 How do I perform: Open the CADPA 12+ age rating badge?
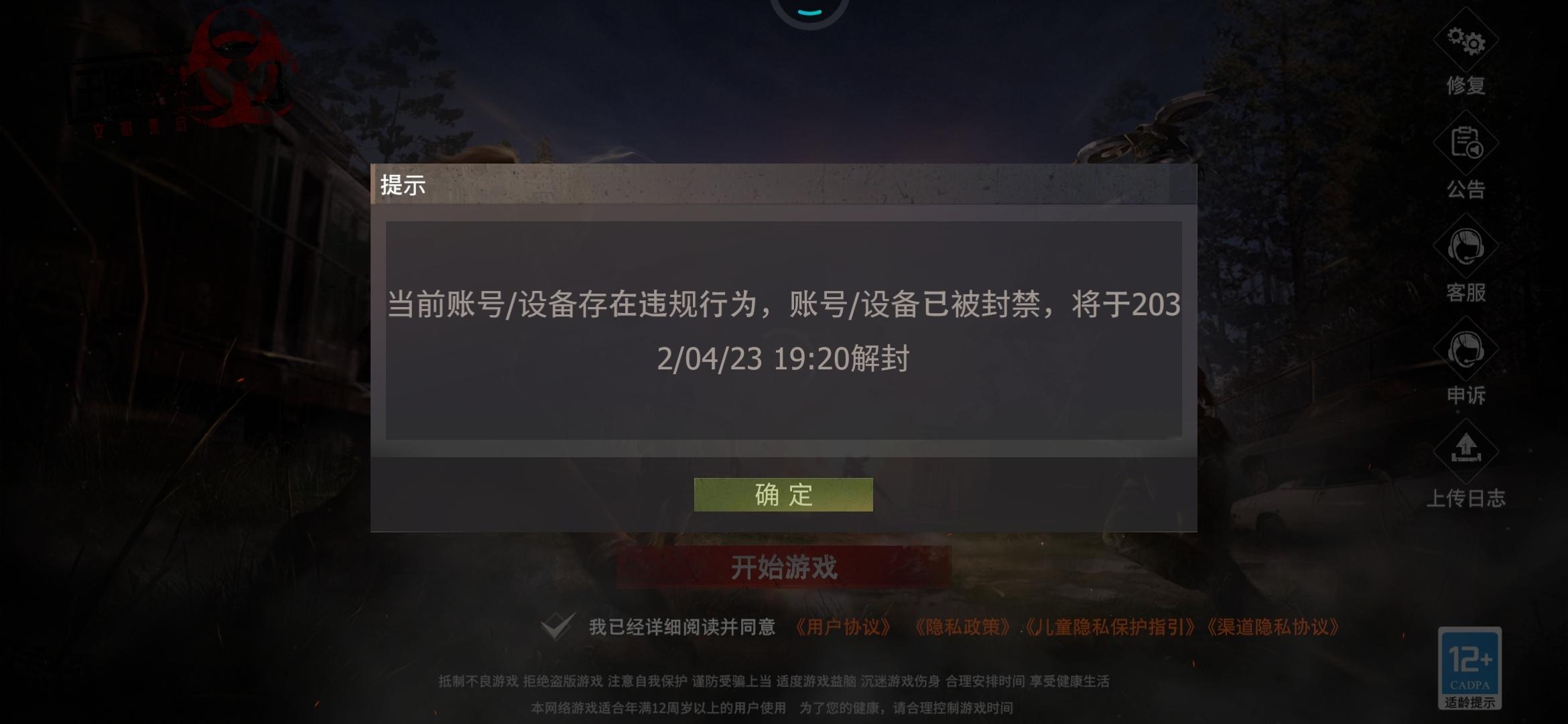pyautogui.click(x=1469, y=662)
